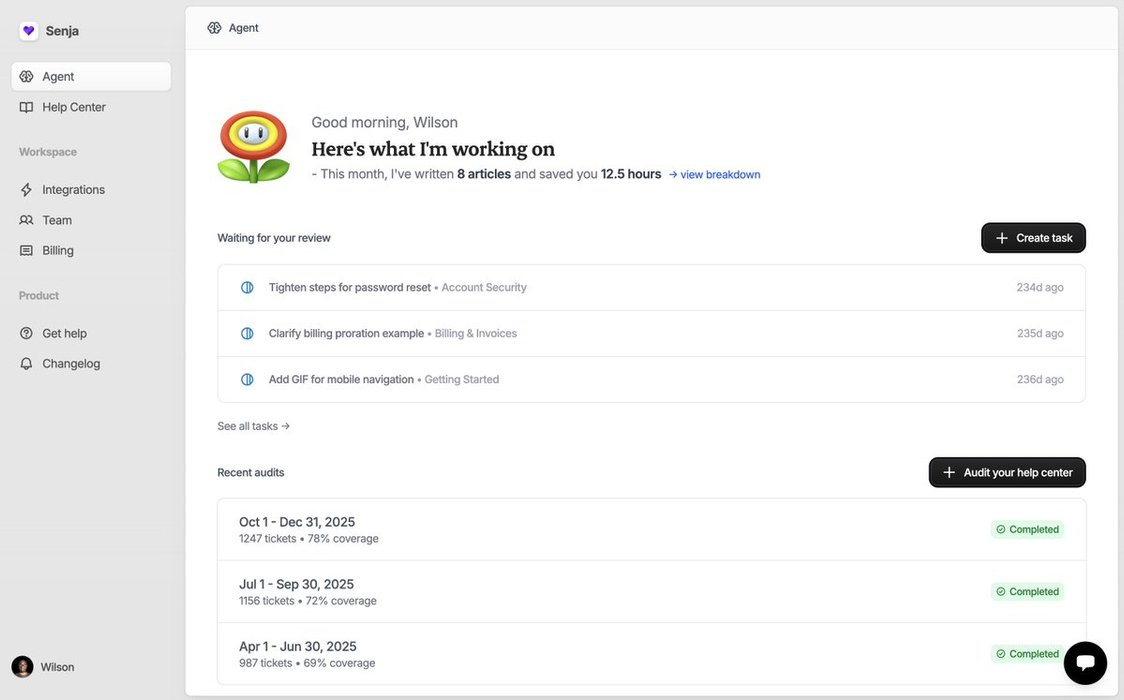Open Help Center from sidebar
The height and width of the screenshot is (700, 1124).
(74, 107)
